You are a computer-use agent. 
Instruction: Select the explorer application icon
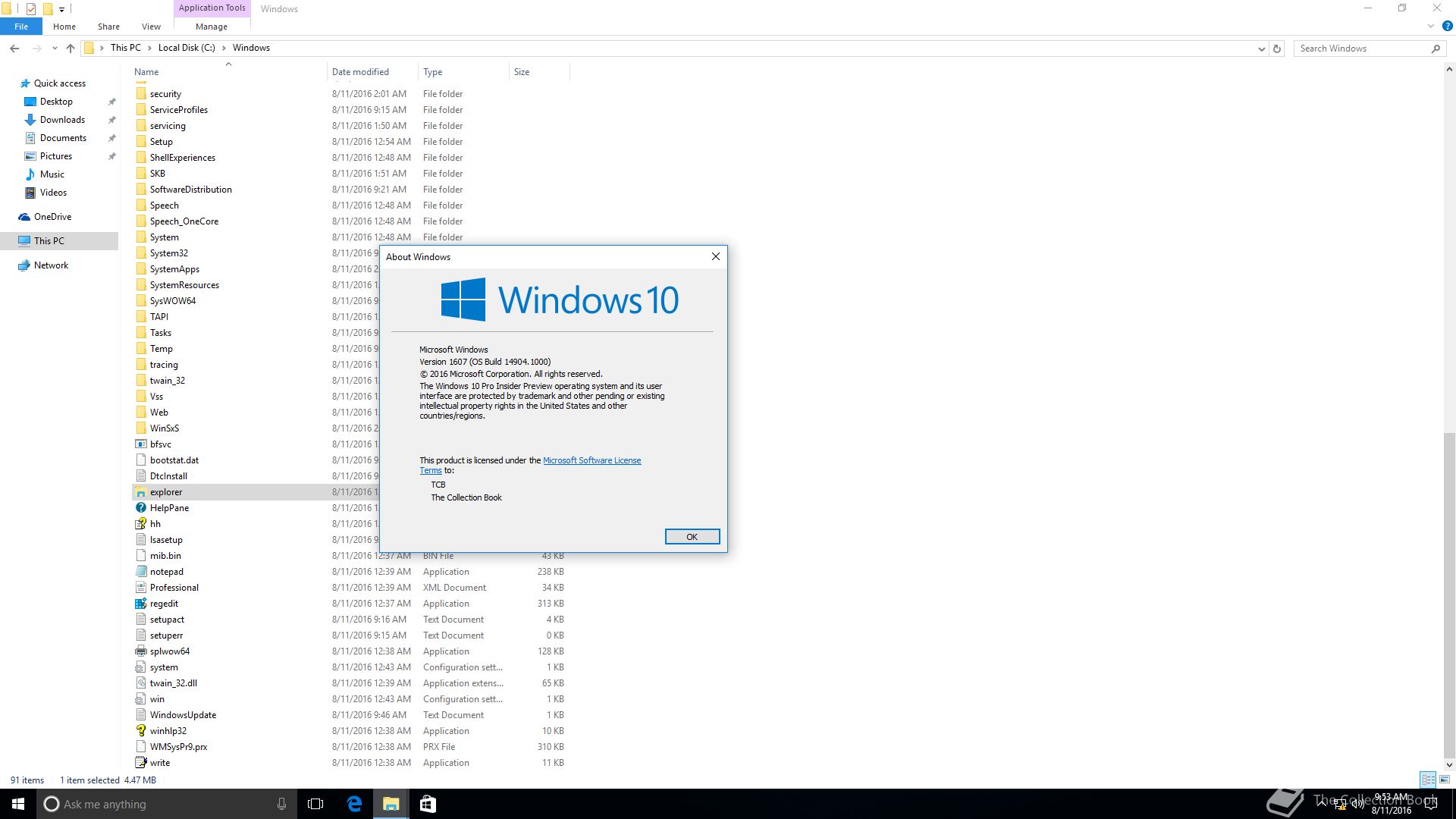pos(141,492)
